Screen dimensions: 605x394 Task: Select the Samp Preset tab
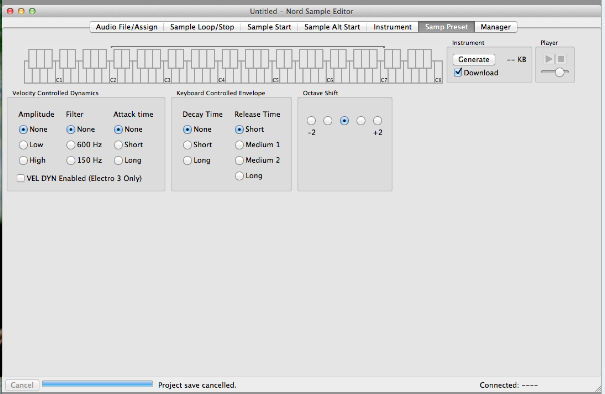coord(446,27)
